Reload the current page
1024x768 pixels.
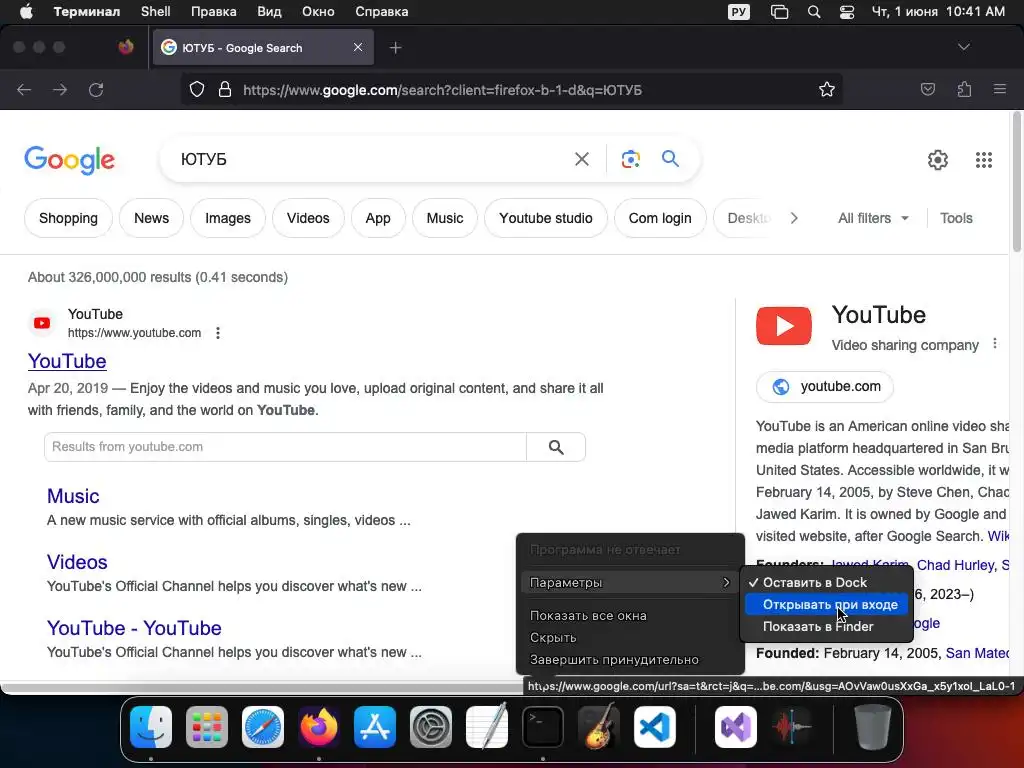[x=96, y=89]
